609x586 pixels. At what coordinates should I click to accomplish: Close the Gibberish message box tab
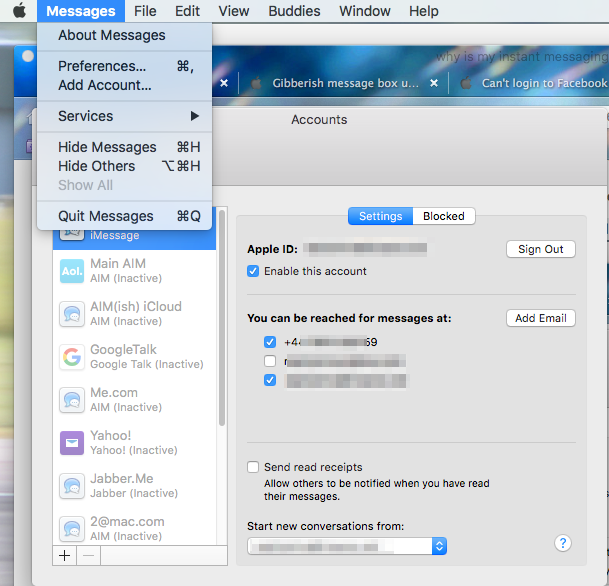[x=434, y=83]
